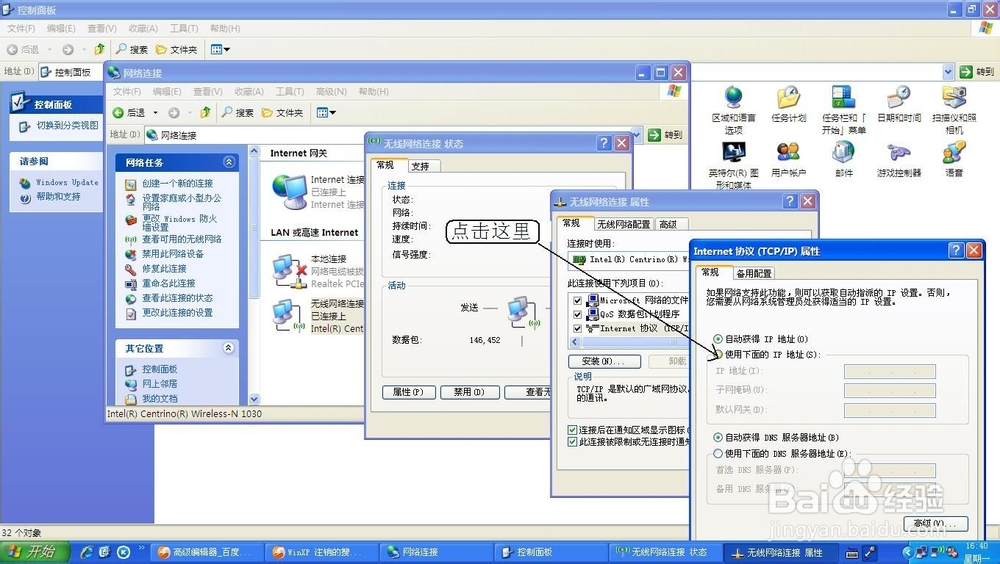Click 属性(P) button in status dialog
This screenshot has width=1000, height=564.
pyautogui.click(x=408, y=392)
